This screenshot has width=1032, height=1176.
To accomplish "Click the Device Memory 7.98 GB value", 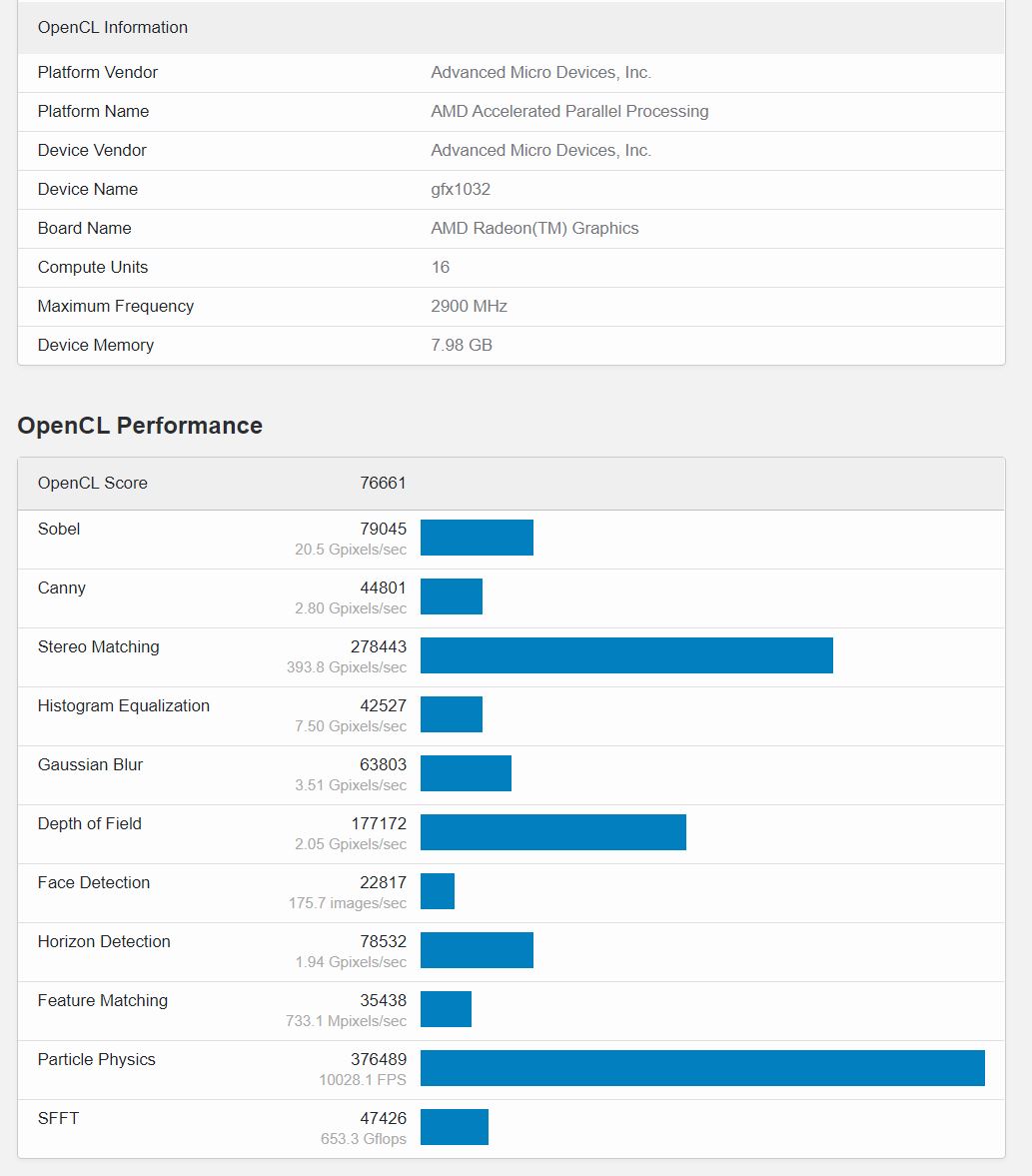I will point(462,345).
